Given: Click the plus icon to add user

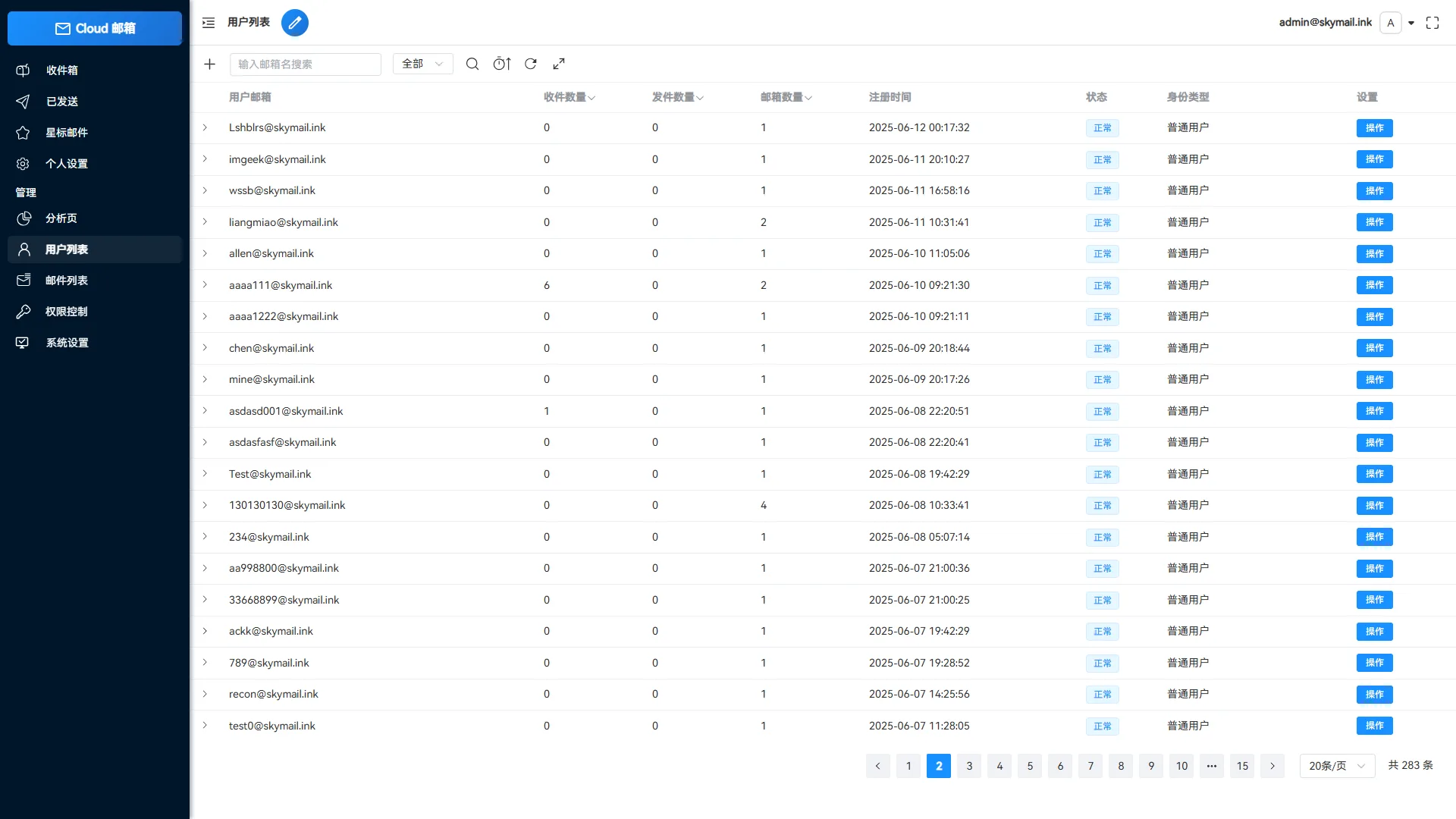Looking at the screenshot, I should (x=210, y=64).
